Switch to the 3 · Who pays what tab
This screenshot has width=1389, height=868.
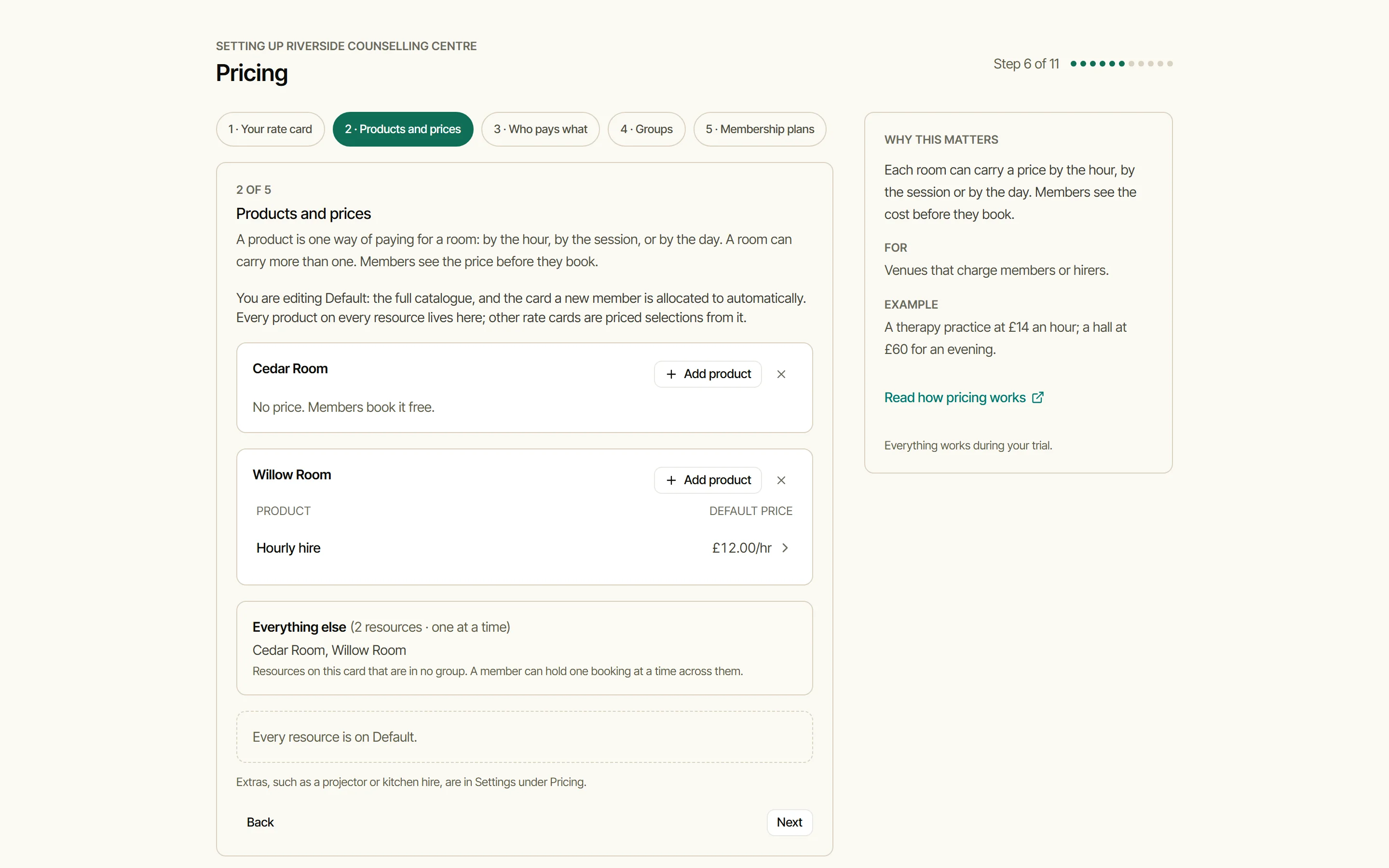[x=540, y=129]
